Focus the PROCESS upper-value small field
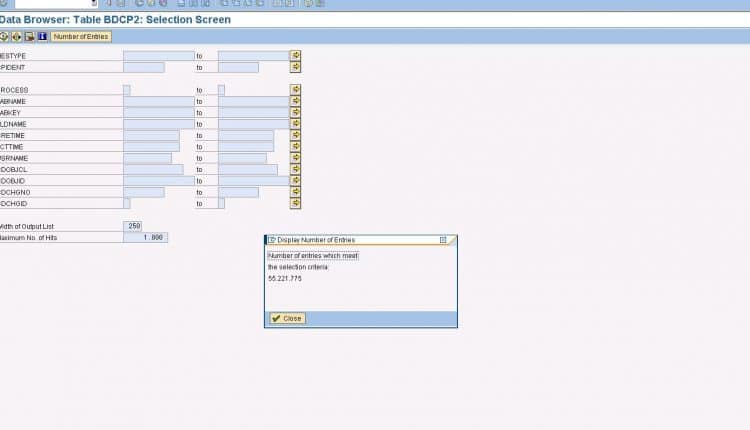 coord(221,90)
